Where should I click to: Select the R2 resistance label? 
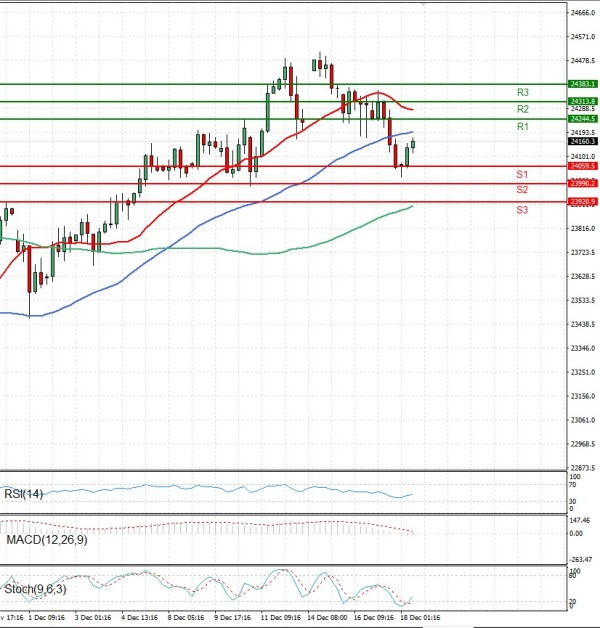(x=522, y=109)
